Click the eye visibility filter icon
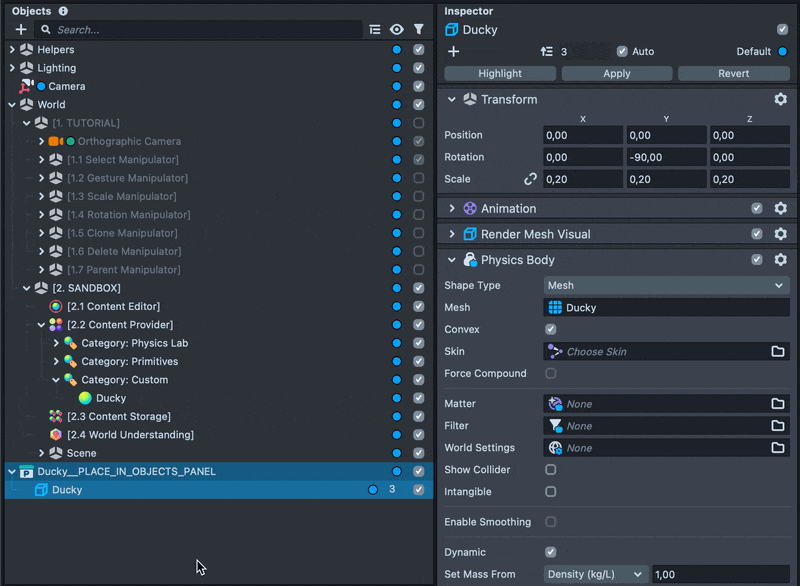800x586 pixels. 397,30
